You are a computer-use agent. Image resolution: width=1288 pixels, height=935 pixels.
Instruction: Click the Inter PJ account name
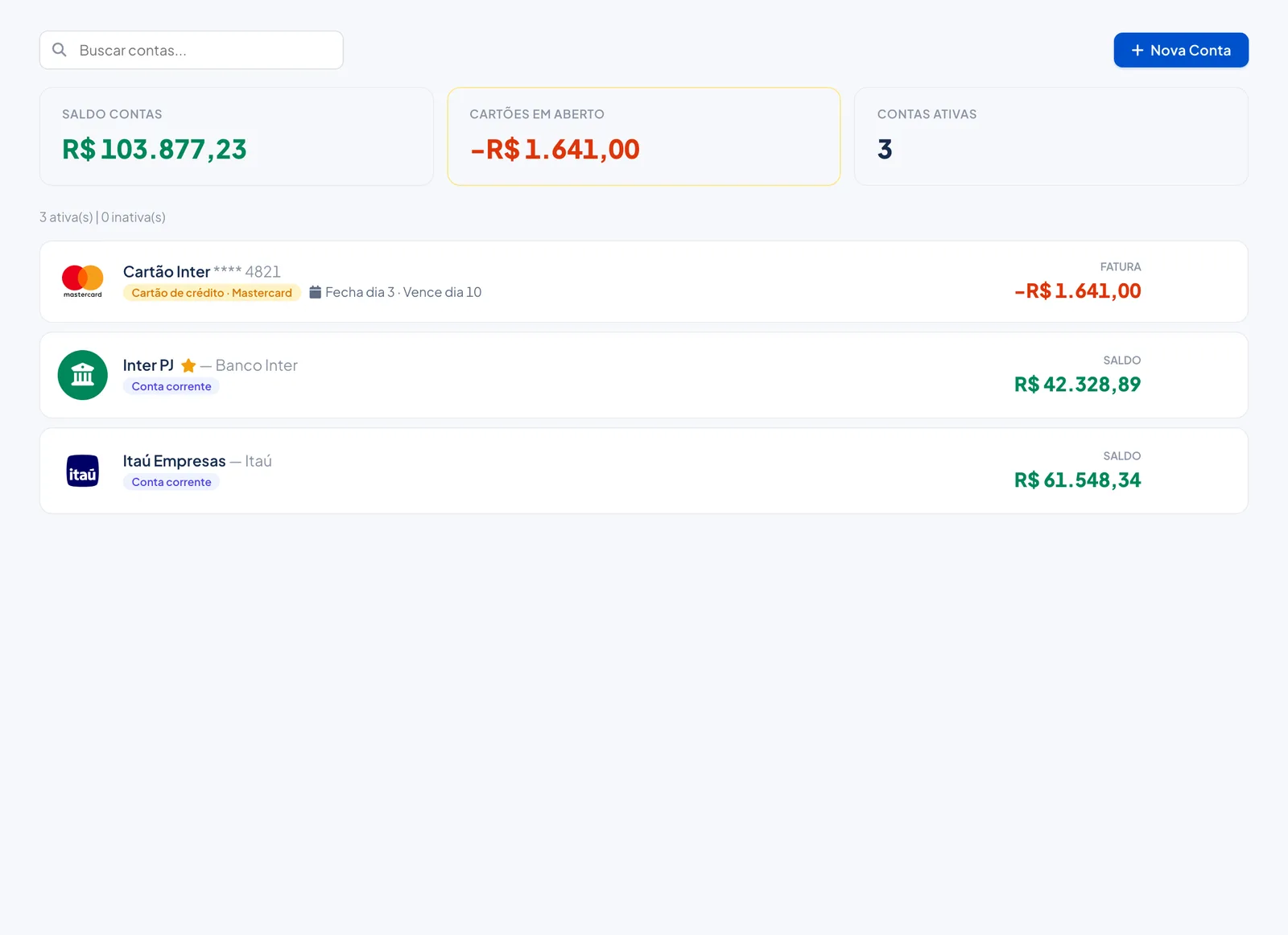point(148,365)
